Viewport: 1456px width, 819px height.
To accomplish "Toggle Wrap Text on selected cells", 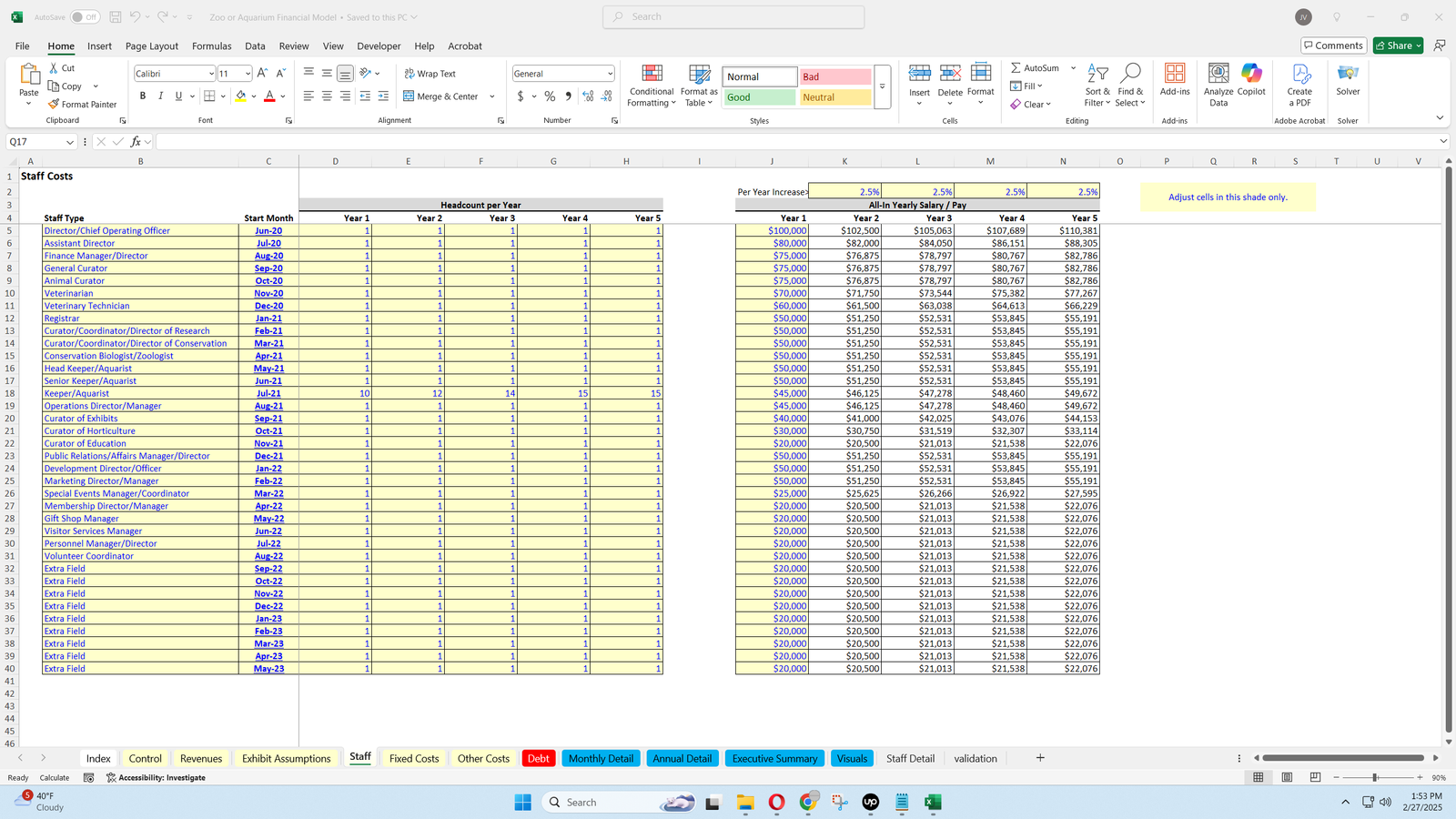I will coord(430,74).
